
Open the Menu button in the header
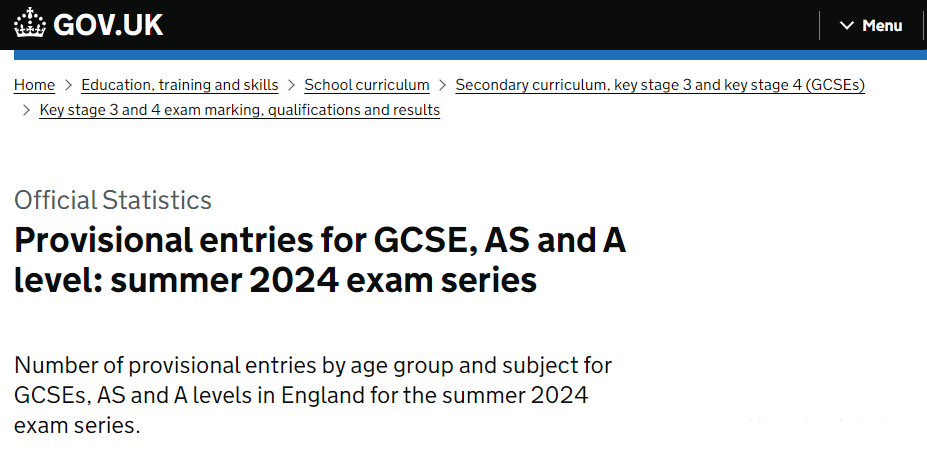(871, 25)
